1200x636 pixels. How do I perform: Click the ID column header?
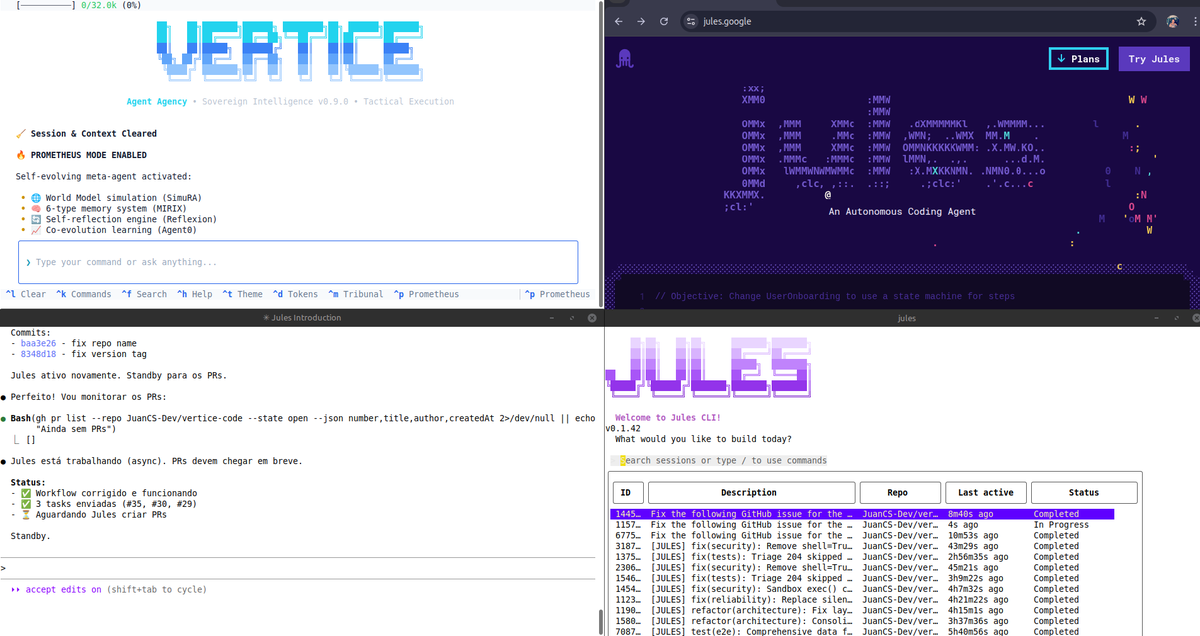[x=626, y=492]
